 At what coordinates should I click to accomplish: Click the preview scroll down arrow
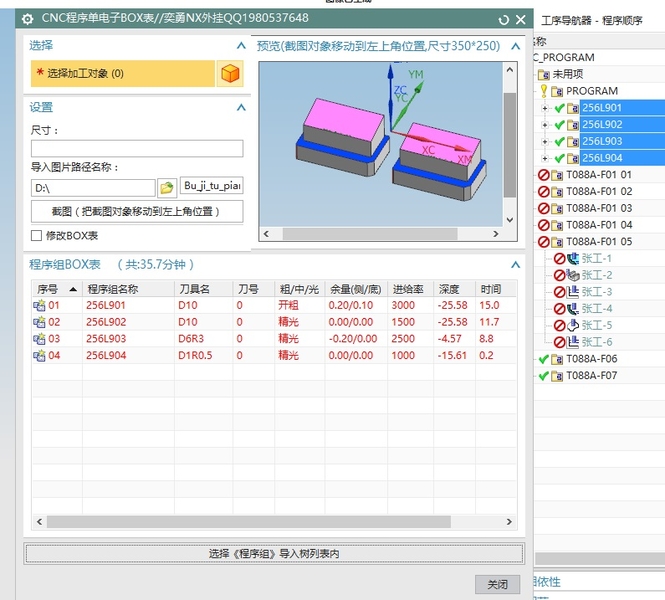pos(510,220)
